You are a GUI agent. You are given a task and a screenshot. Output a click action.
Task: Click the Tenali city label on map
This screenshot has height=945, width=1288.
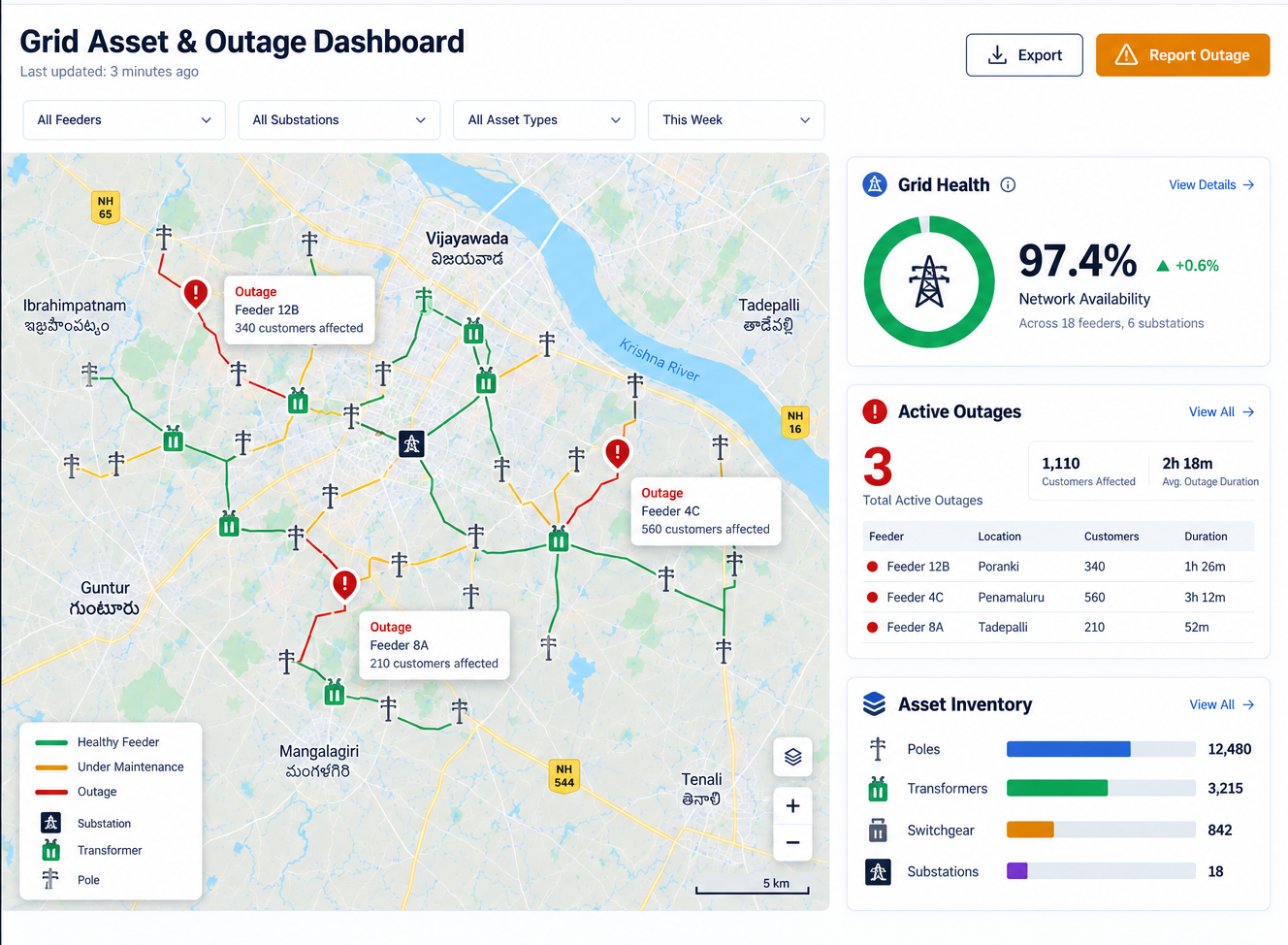coord(701,779)
